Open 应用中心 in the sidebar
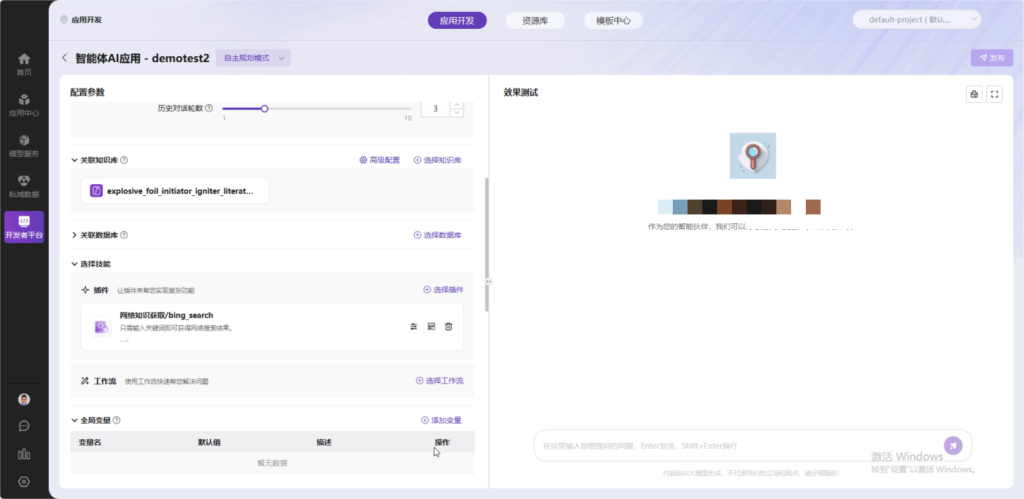The width and height of the screenshot is (1024, 499). point(24,105)
